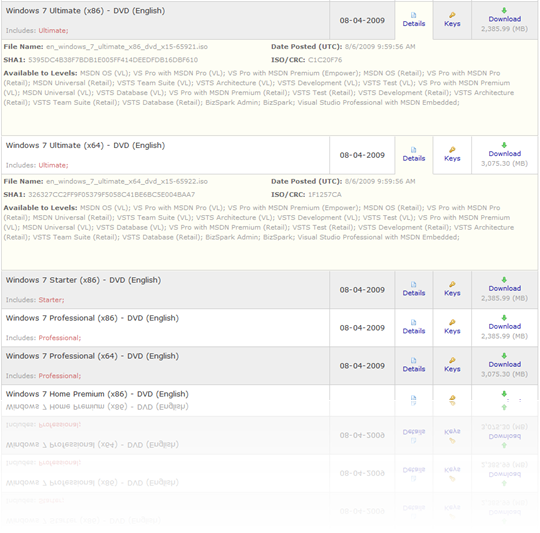540x533 pixels.
Task: Open Keys for Windows 7 Starter x86
Action: [x=452, y=289]
